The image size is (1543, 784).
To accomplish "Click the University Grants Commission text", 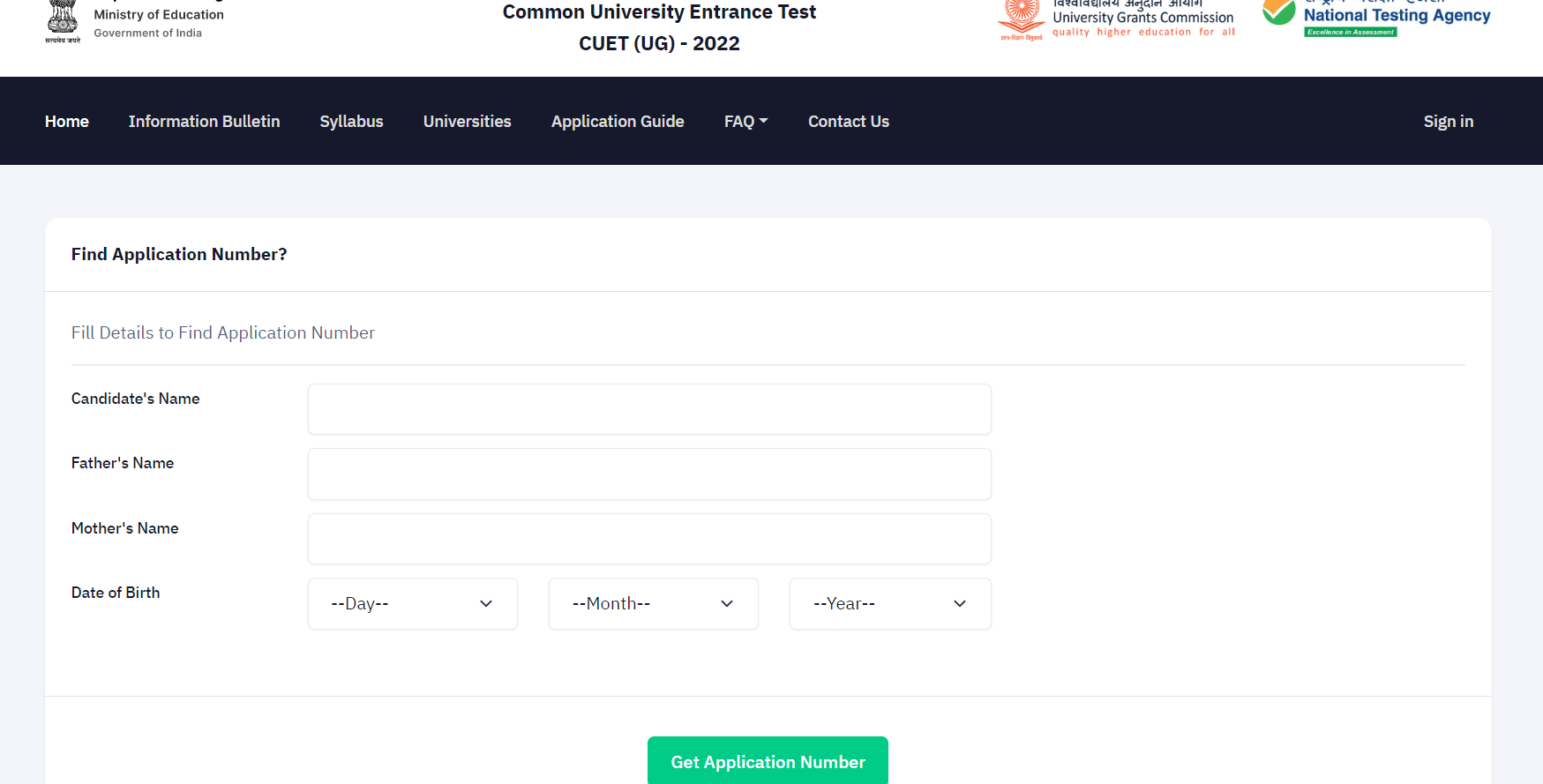I will [x=1143, y=18].
